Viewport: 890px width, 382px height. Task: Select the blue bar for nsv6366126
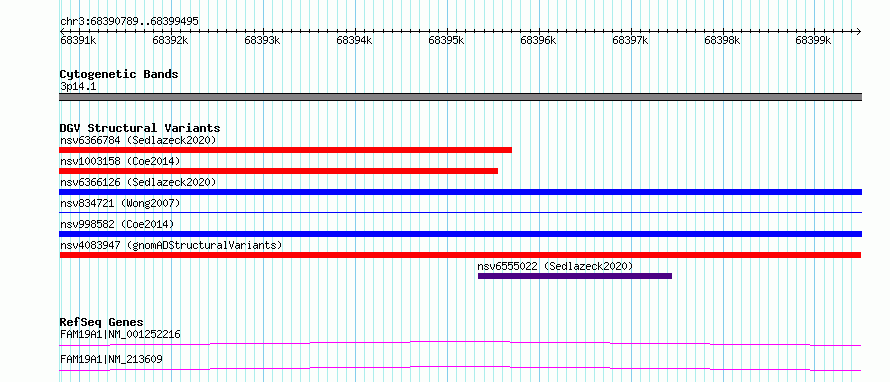point(460,192)
